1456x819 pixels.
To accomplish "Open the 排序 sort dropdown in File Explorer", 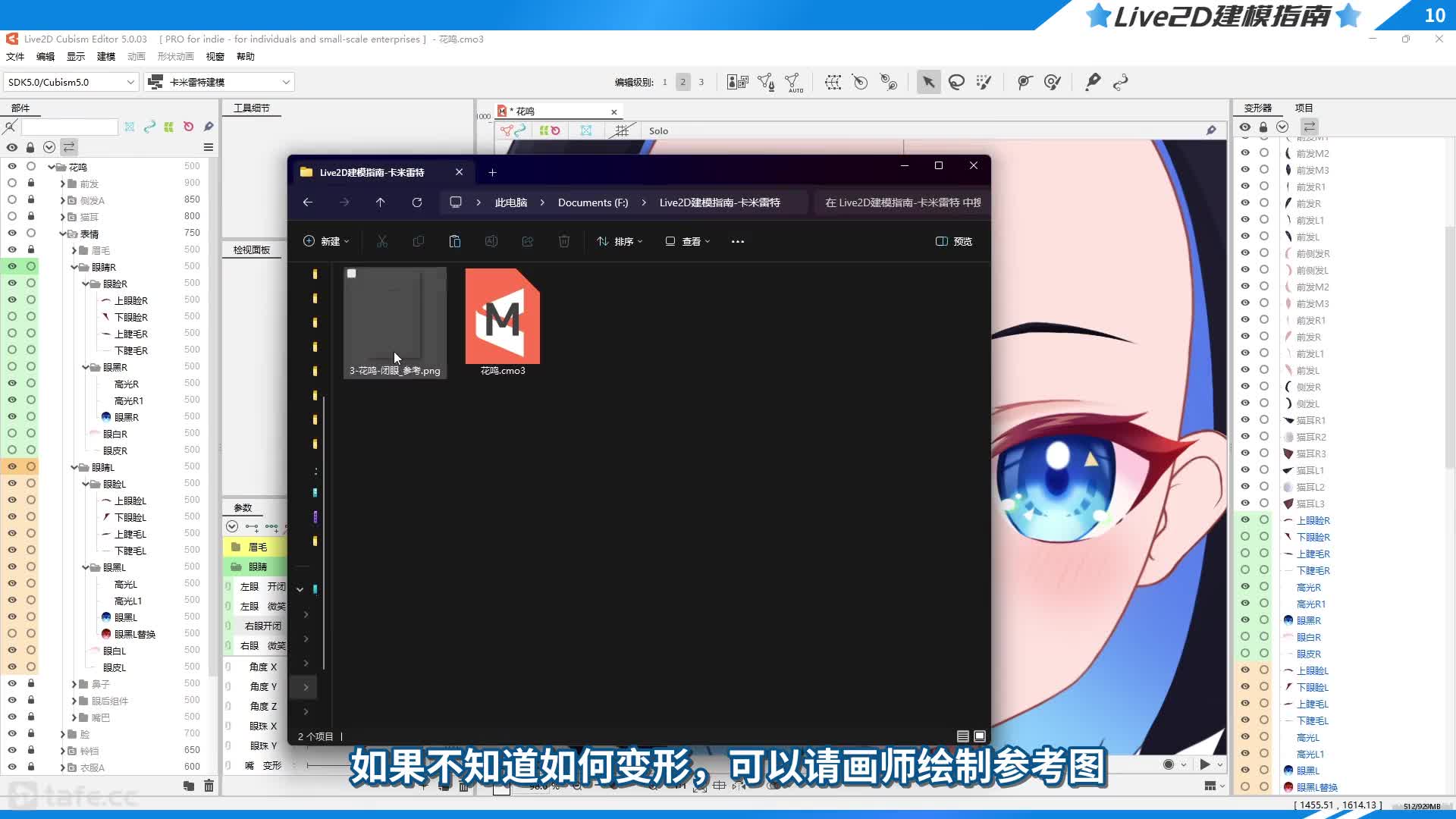I will pyautogui.click(x=620, y=241).
